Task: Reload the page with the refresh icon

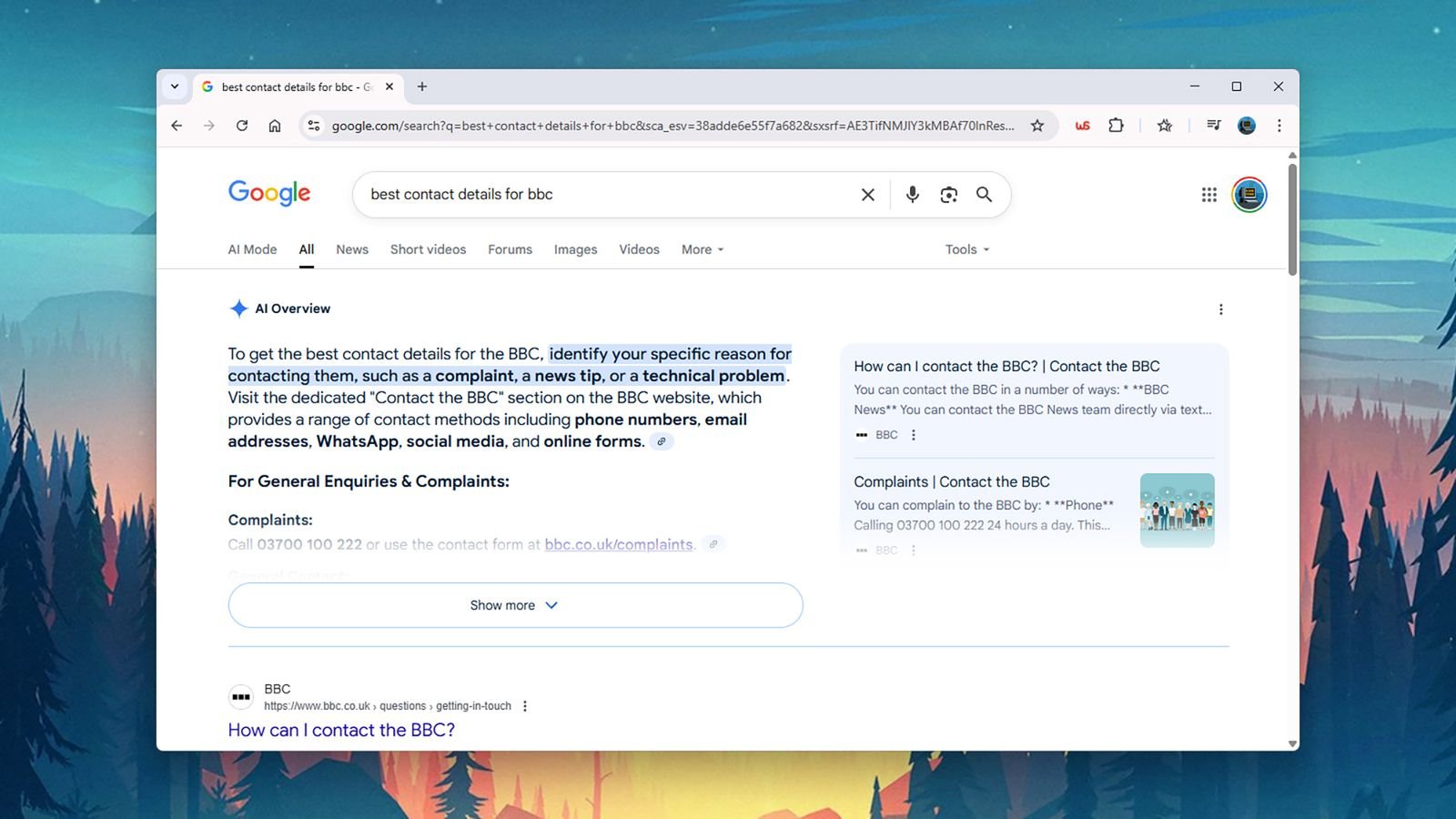Action: [x=241, y=126]
